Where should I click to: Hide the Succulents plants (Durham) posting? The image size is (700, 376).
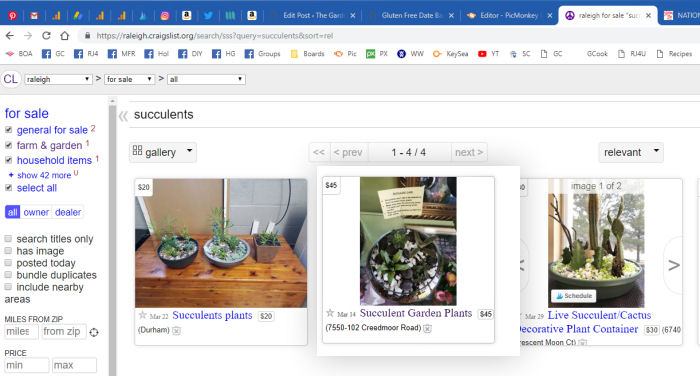point(176,330)
